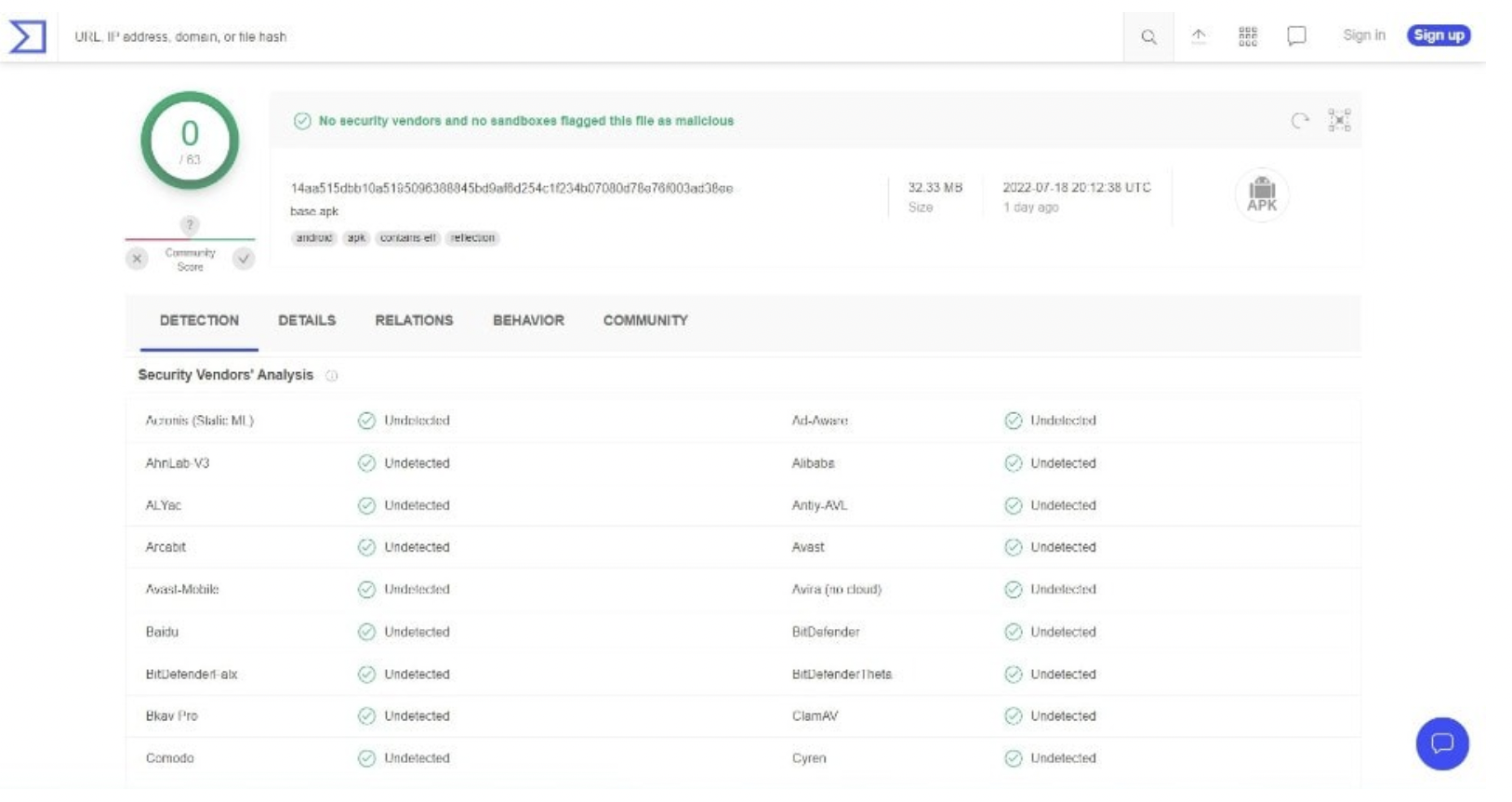The image size is (1512, 802).
Task: Click the info icon beside Security Vendors' Analysis
Action: 332,376
